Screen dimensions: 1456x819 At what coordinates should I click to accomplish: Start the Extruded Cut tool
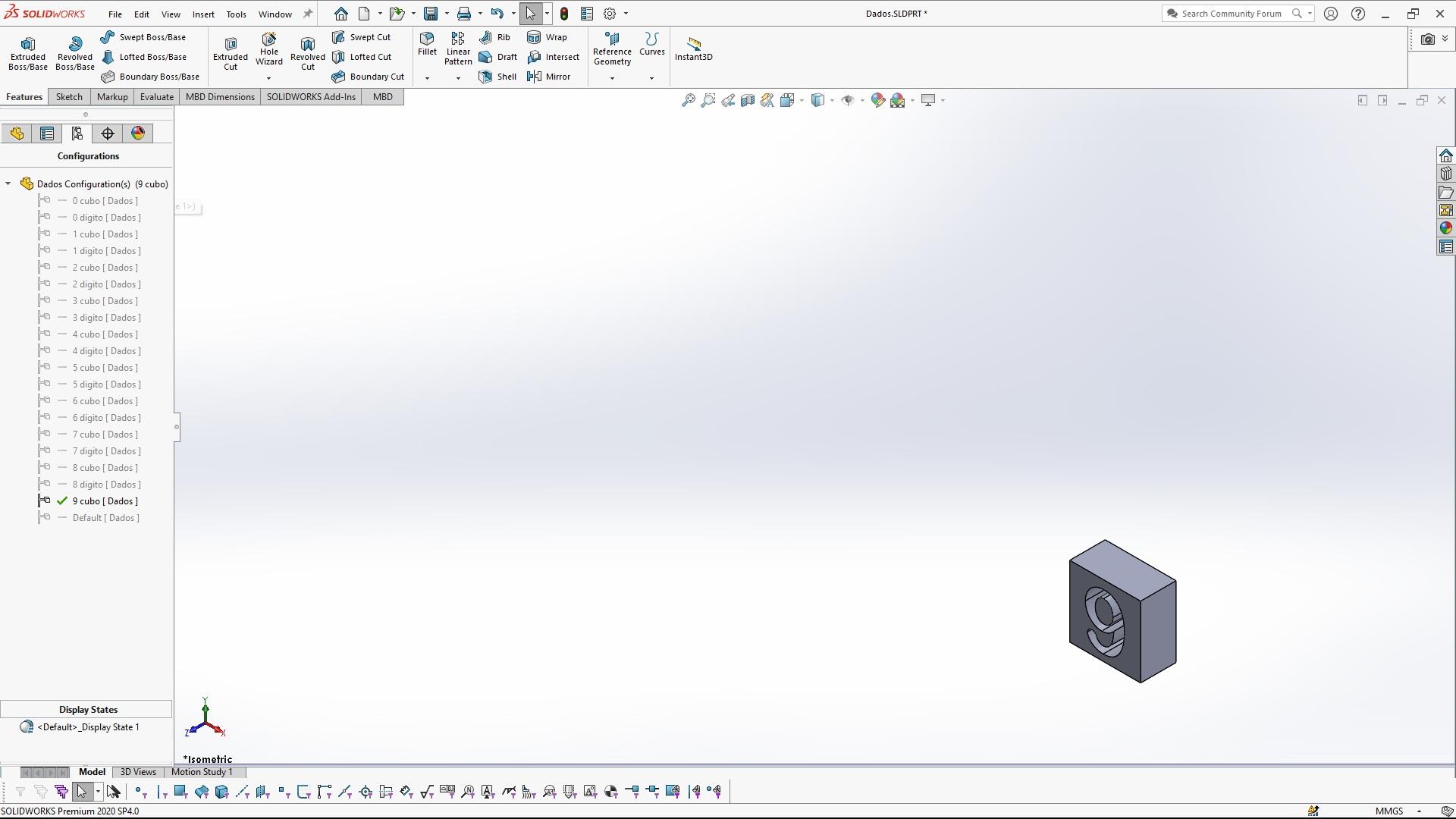(231, 54)
